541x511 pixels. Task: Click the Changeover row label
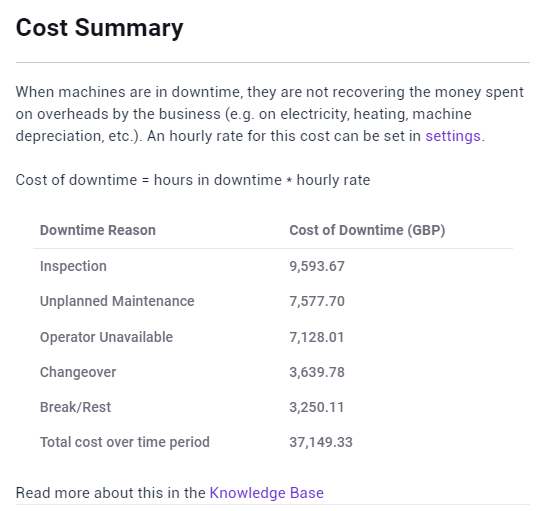pyautogui.click(x=78, y=372)
